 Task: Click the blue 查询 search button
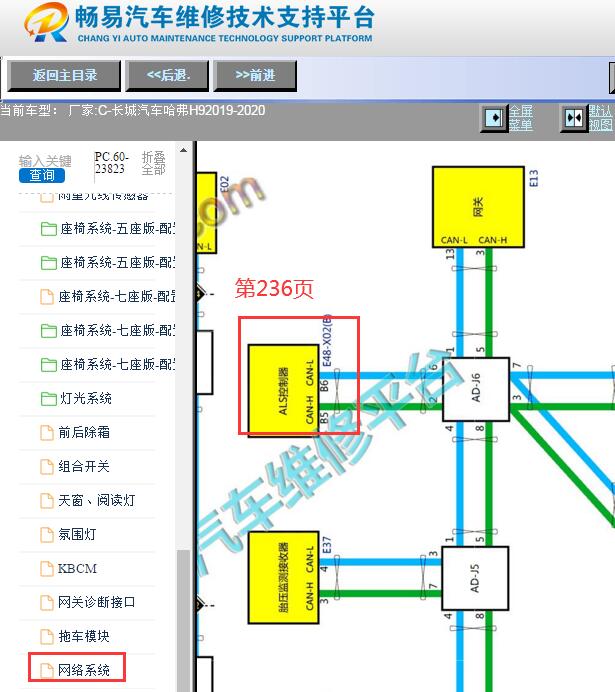(42, 175)
